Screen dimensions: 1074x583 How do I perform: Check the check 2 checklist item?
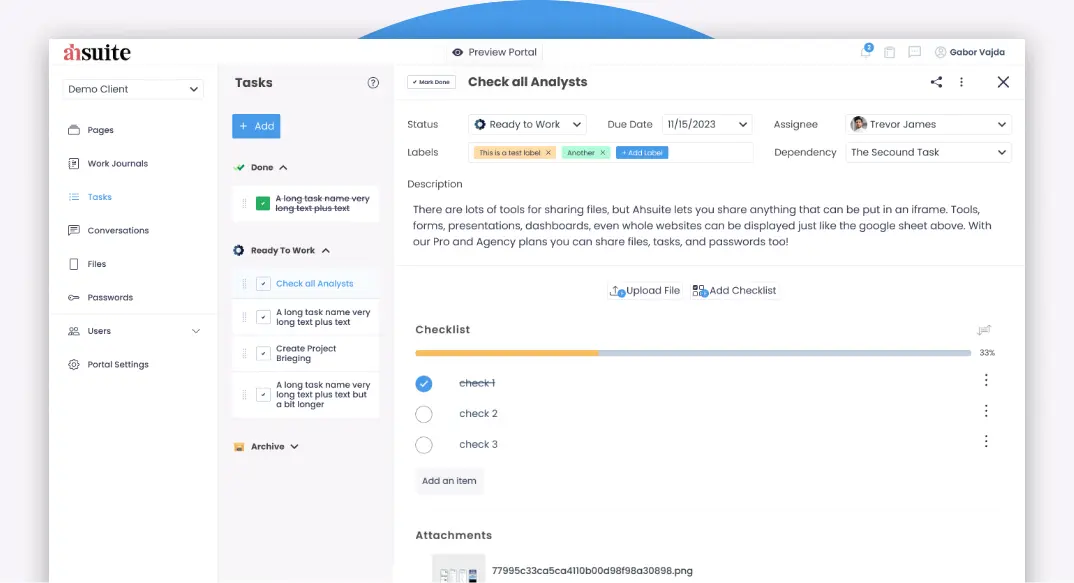[424, 413]
